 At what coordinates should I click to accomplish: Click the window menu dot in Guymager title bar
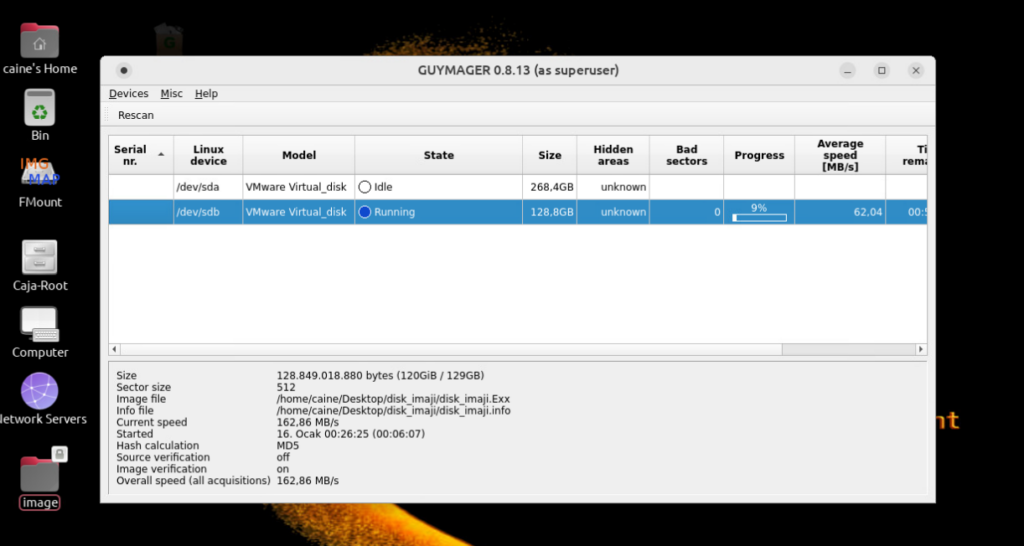pyautogui.click(x=123, y=71)
